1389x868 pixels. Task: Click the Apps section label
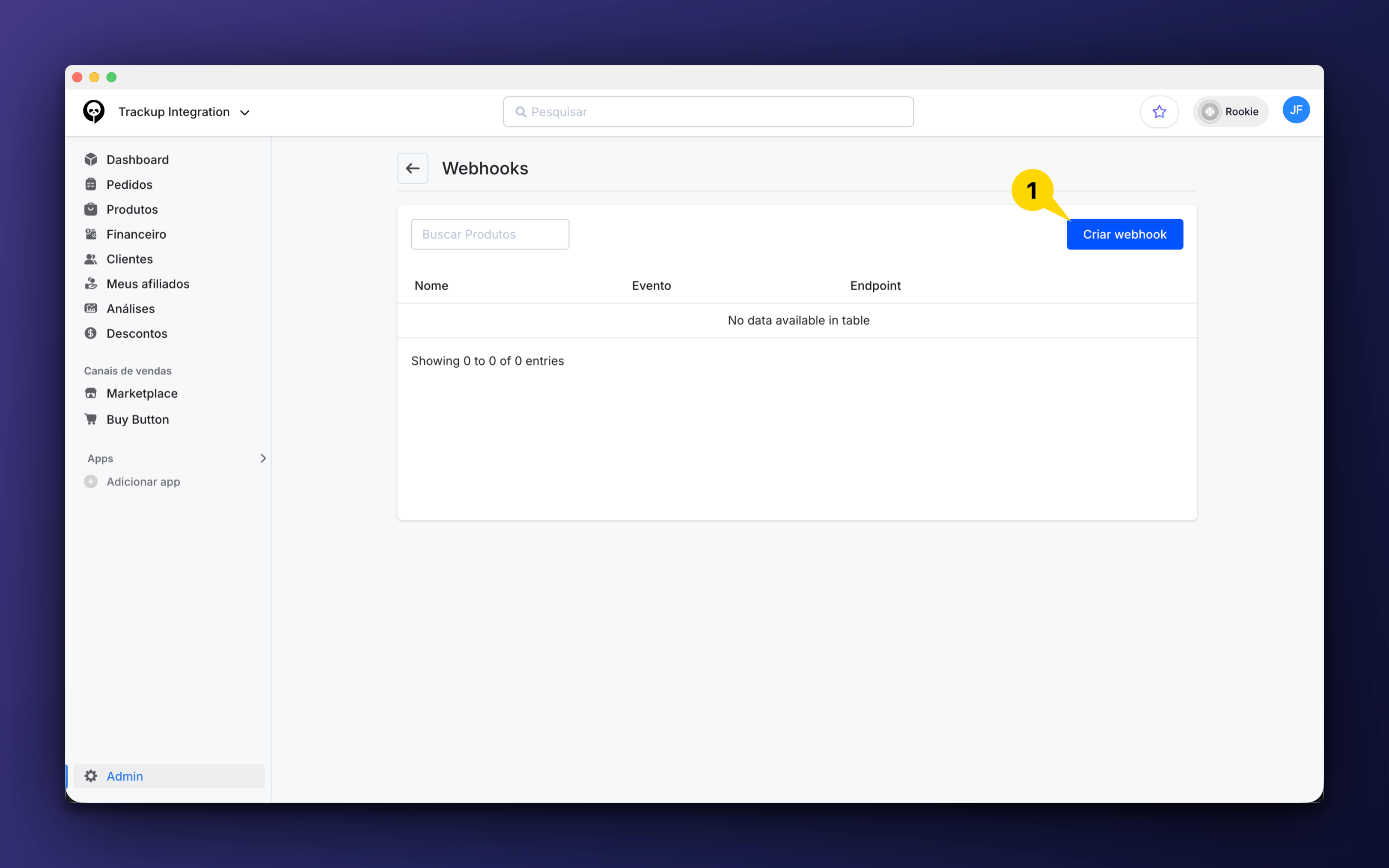pyautogui.click(x=101, y=458)
